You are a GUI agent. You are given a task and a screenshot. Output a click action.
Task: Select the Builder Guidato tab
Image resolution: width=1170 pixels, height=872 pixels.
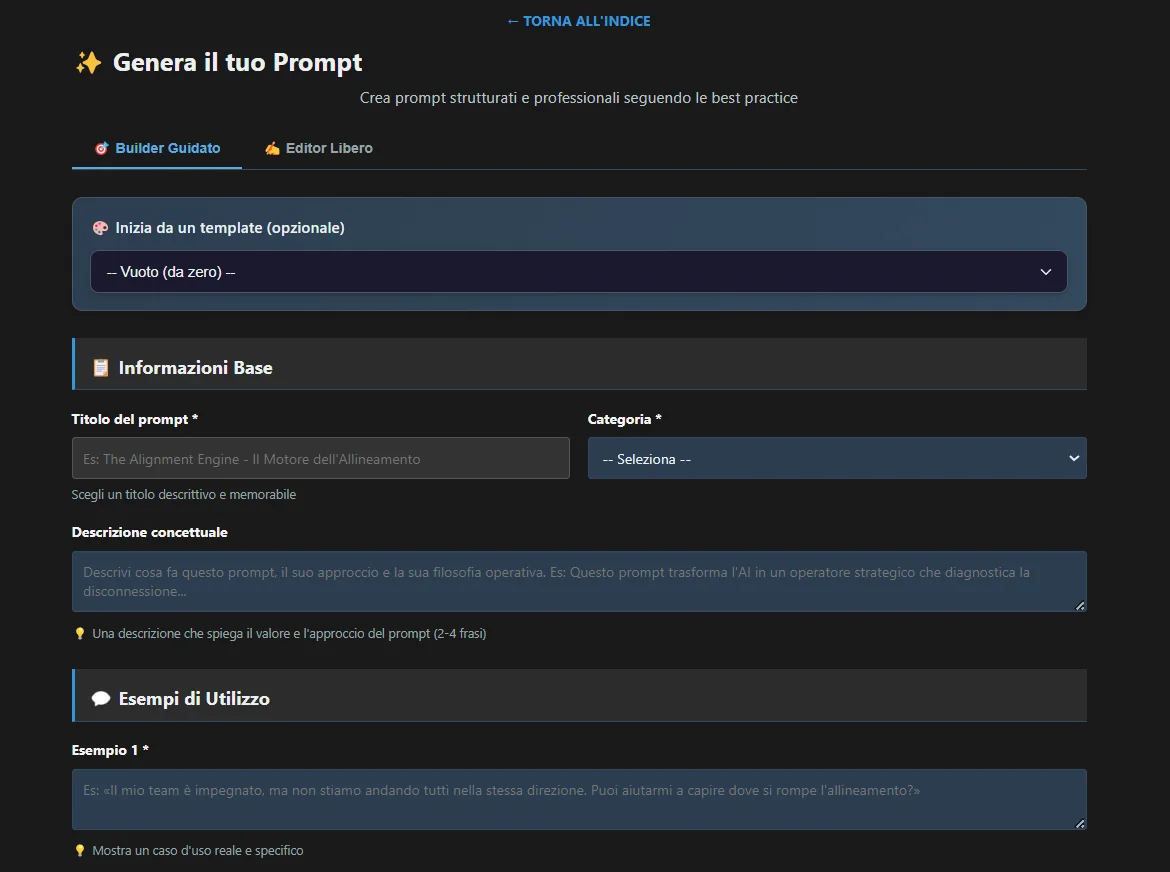tap(156, 147)
